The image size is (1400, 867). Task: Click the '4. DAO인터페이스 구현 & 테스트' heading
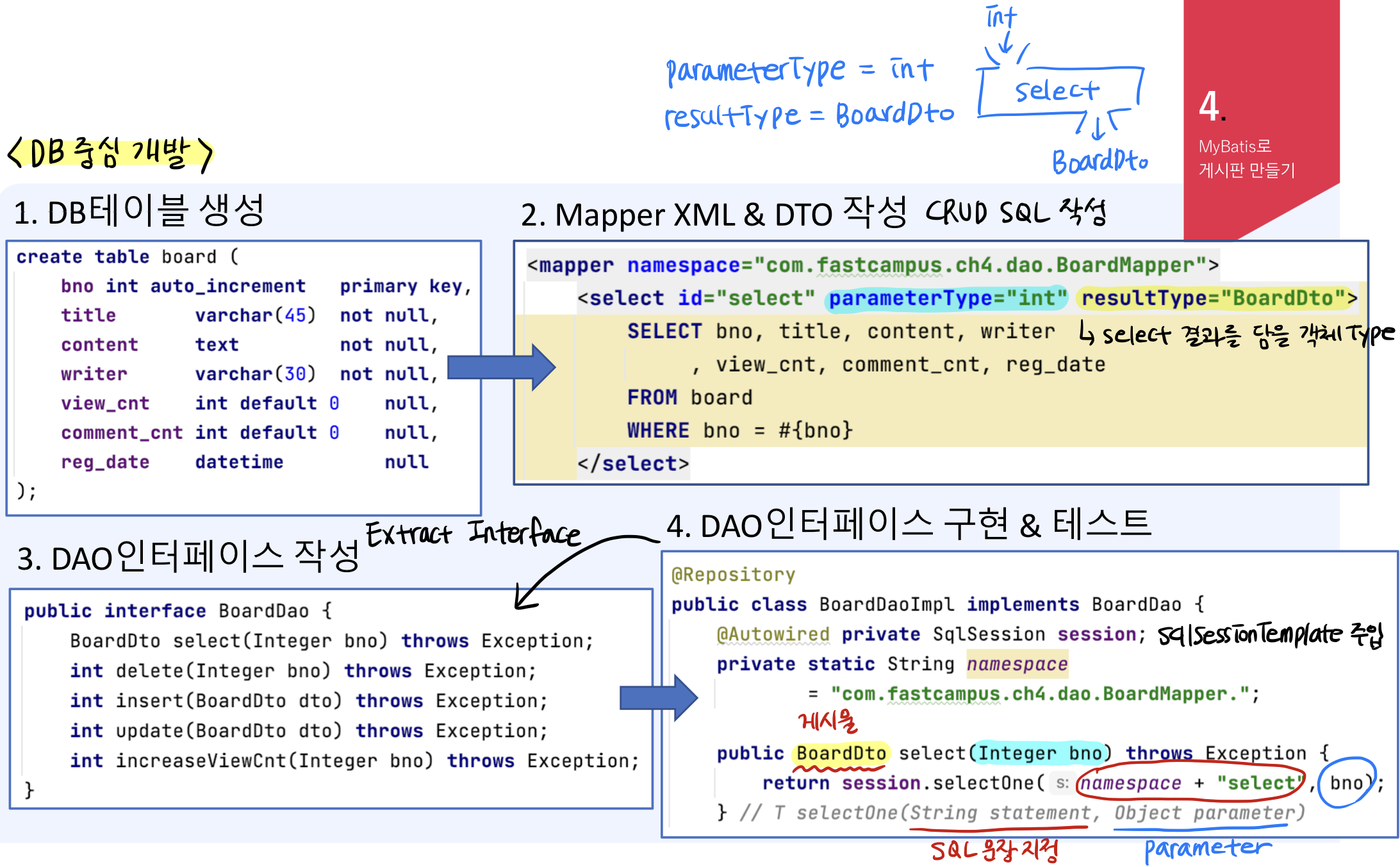click(908, 524)
